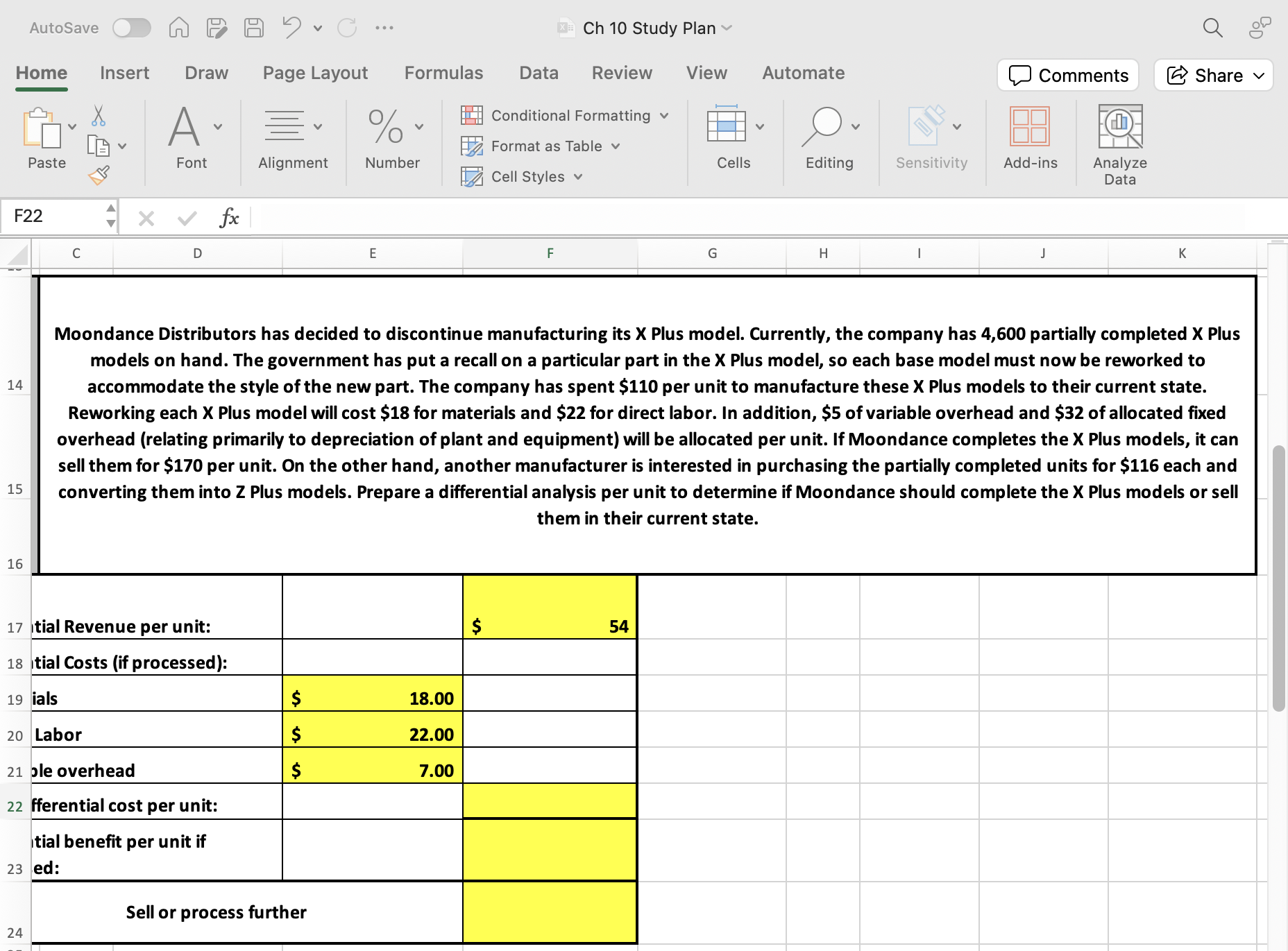Open Format as Table dropdown

pyautogui.click(x=541, y=146)
